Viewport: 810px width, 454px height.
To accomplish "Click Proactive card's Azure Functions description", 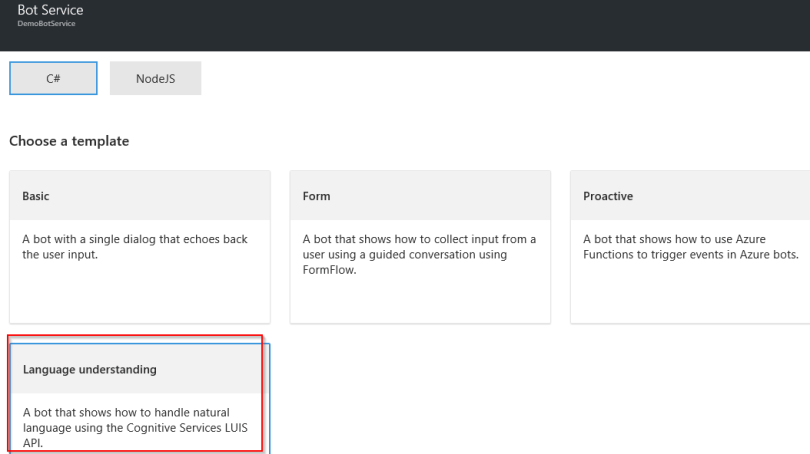I will (x=690, y=247).
